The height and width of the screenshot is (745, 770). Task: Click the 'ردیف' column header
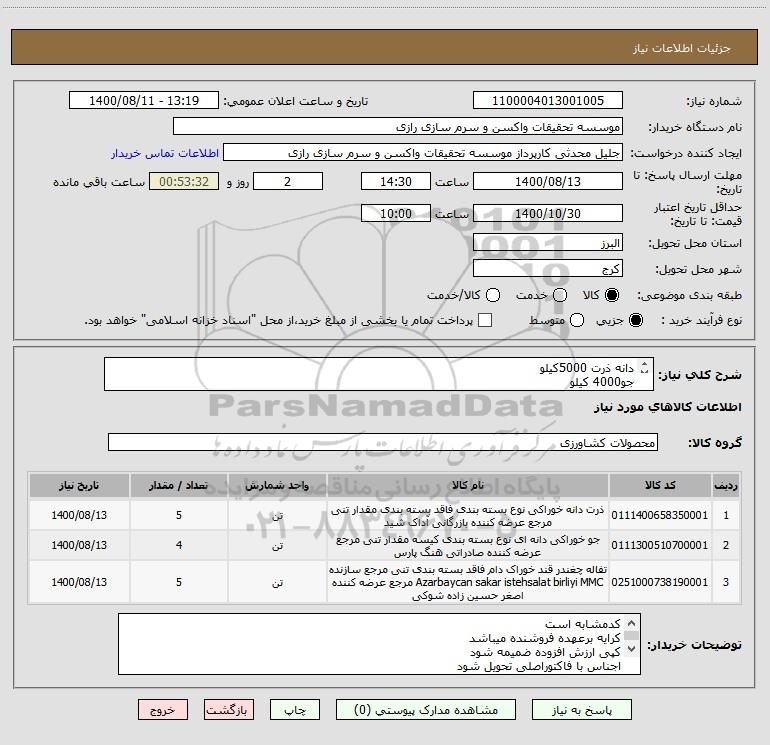coord(726,485)
